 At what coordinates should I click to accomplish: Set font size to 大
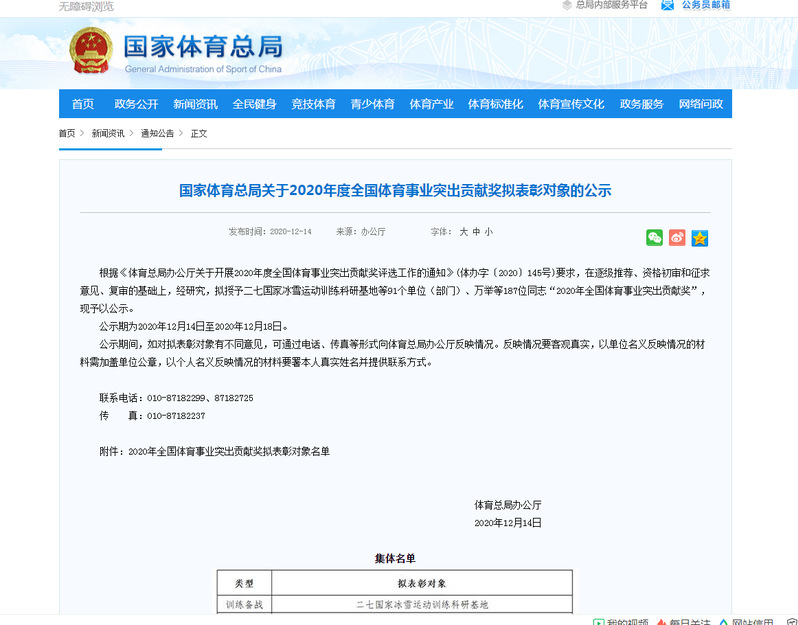click(463, 231)
